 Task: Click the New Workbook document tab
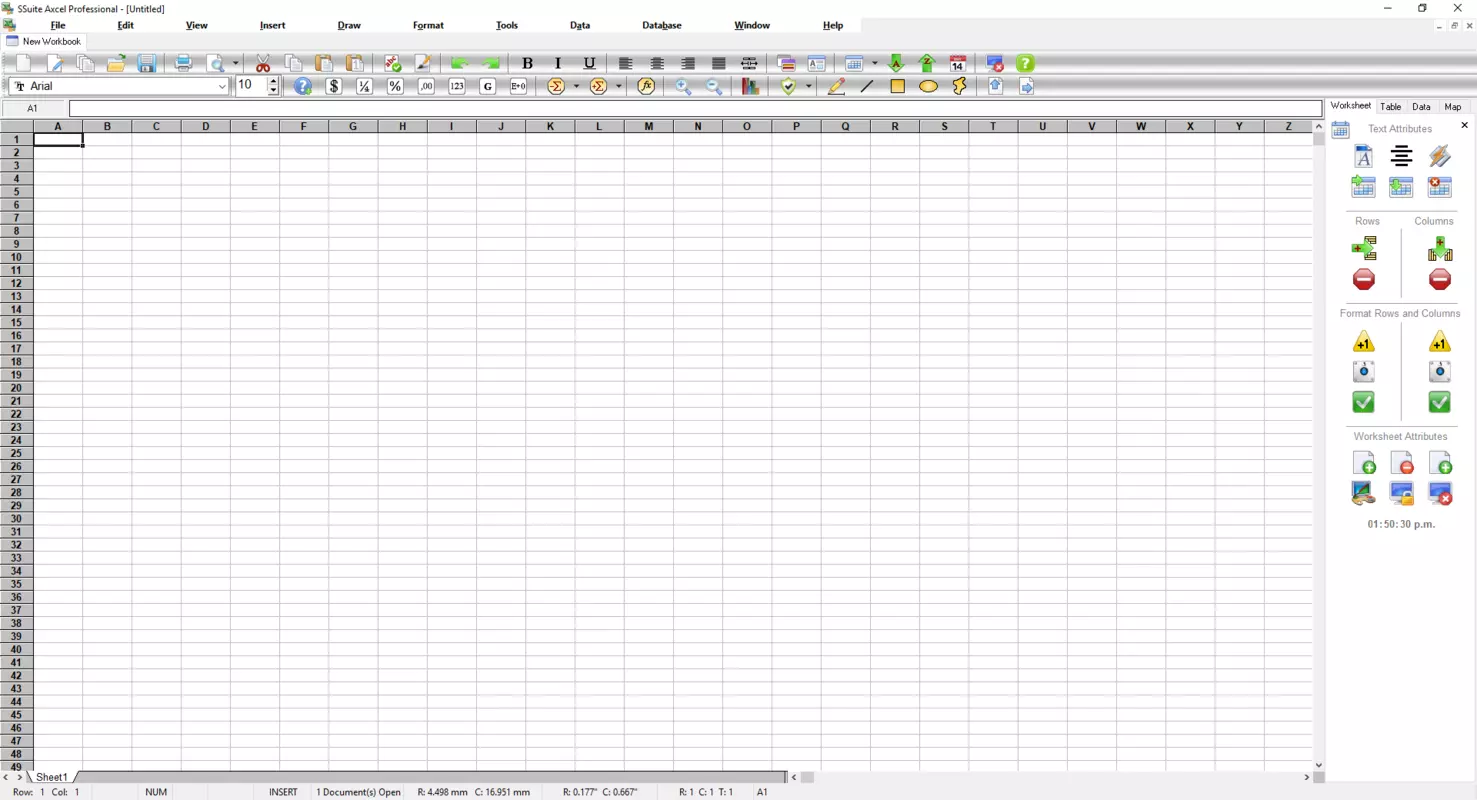coord(44,41)
